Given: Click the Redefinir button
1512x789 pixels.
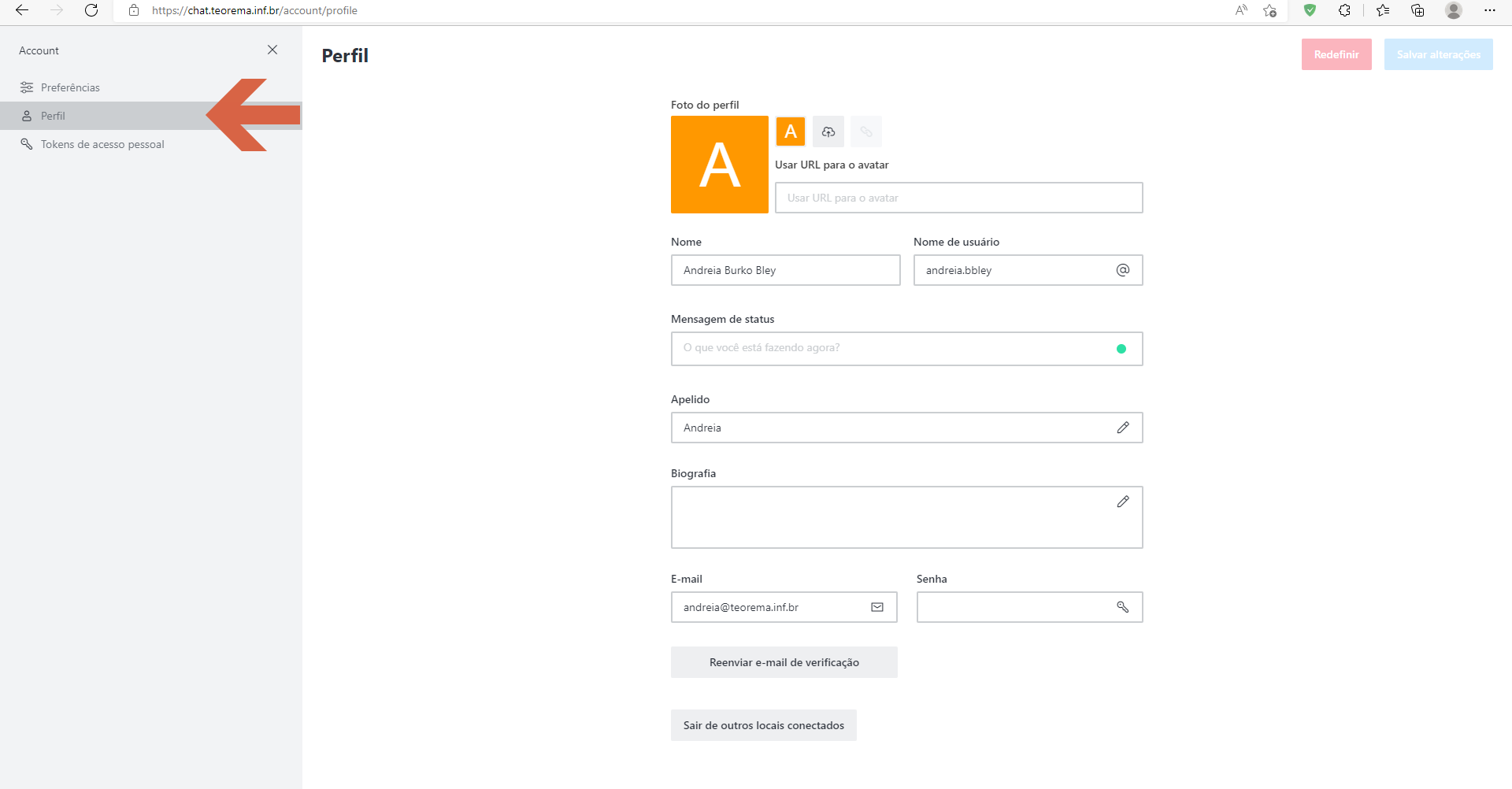Looking at the screenshot, I should point(1336,54).
